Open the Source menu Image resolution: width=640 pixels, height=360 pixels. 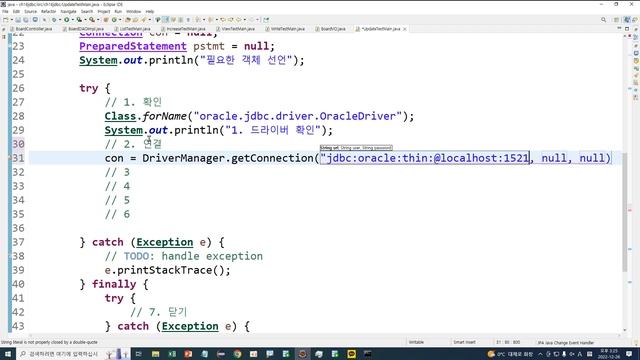click(x=30, y=11)
